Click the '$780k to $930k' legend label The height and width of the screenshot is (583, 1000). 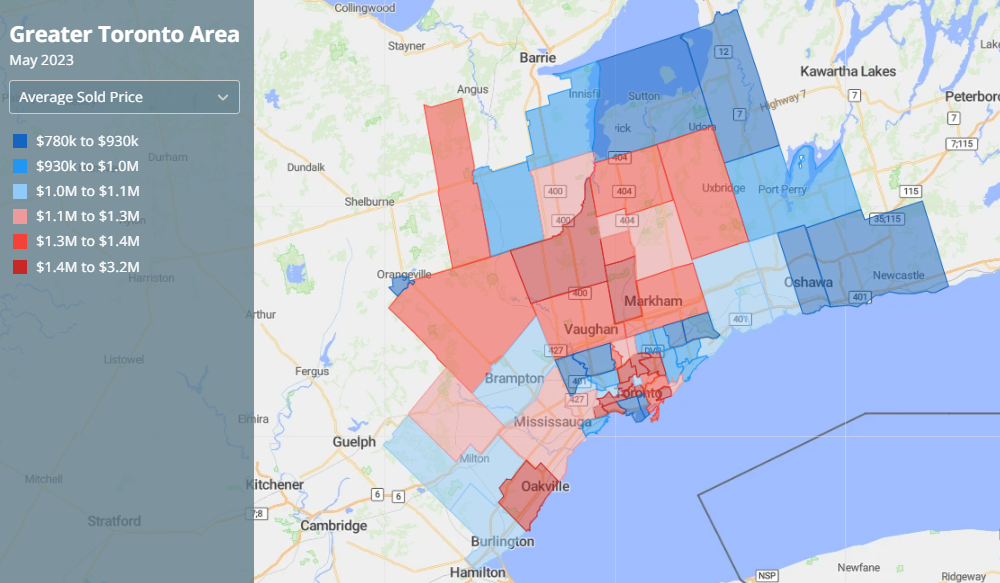pos(87,141)
